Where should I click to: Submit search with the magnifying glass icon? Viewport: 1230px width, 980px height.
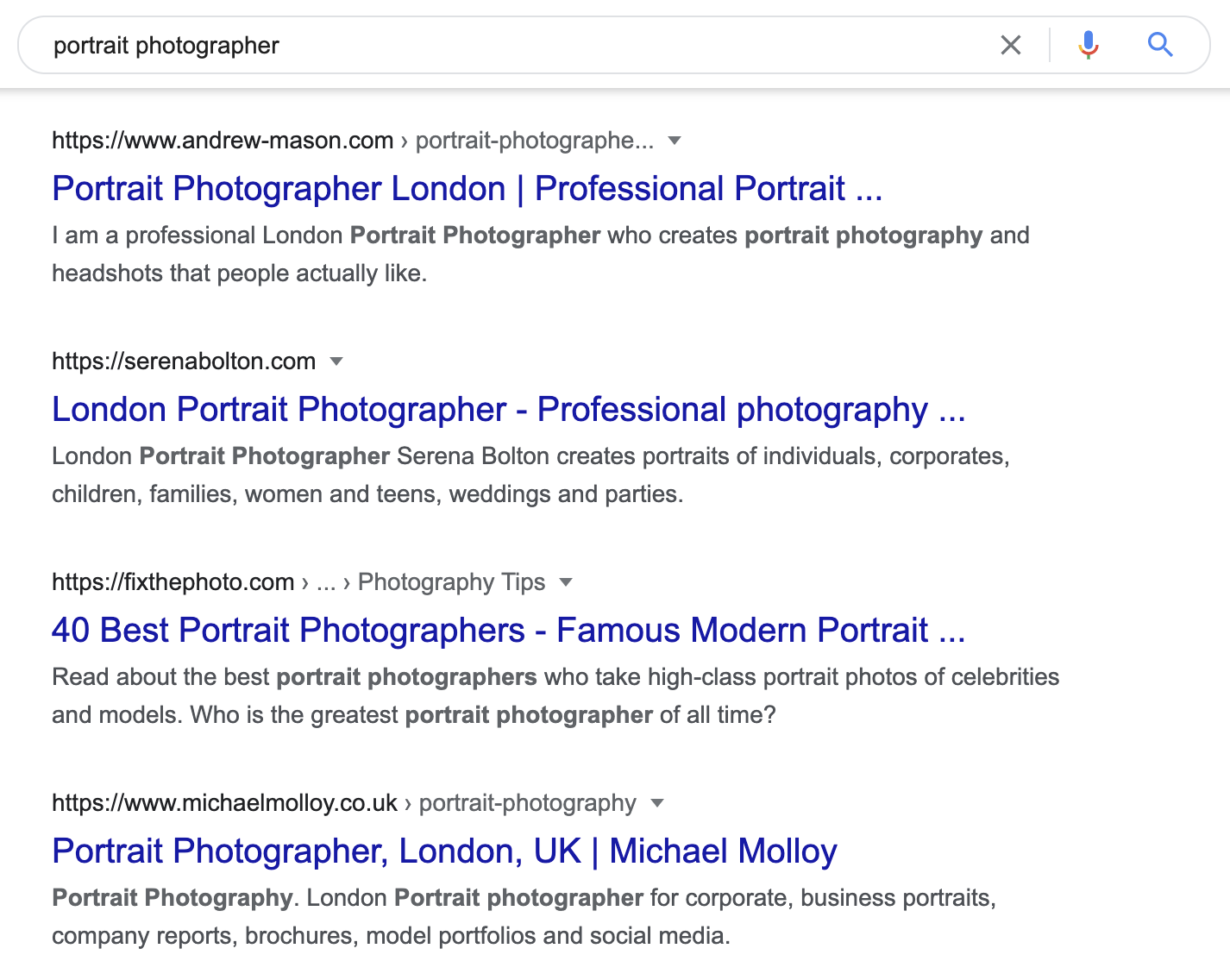click(1160, 45)
